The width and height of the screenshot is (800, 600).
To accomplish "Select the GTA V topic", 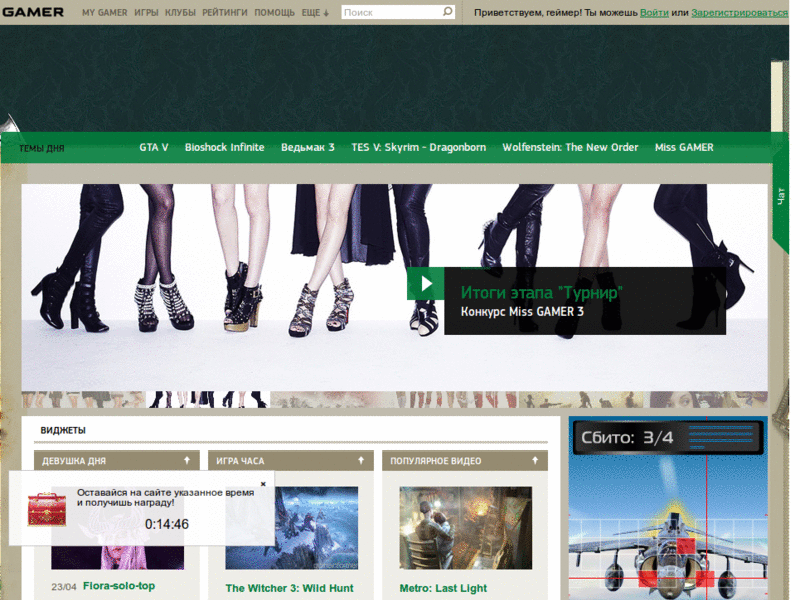I will pos(154,147).
